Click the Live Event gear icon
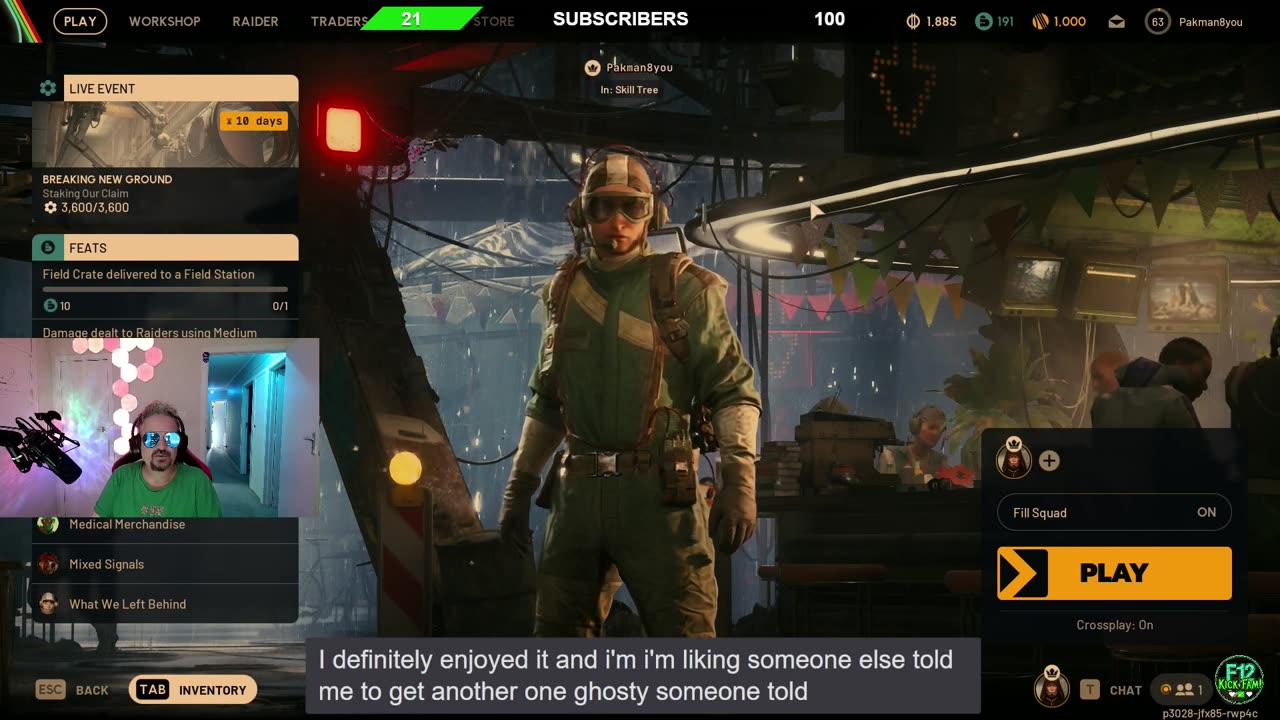The height and width of the screenshot is (720, 1280). pyautogui.click(x=48, y=88)
